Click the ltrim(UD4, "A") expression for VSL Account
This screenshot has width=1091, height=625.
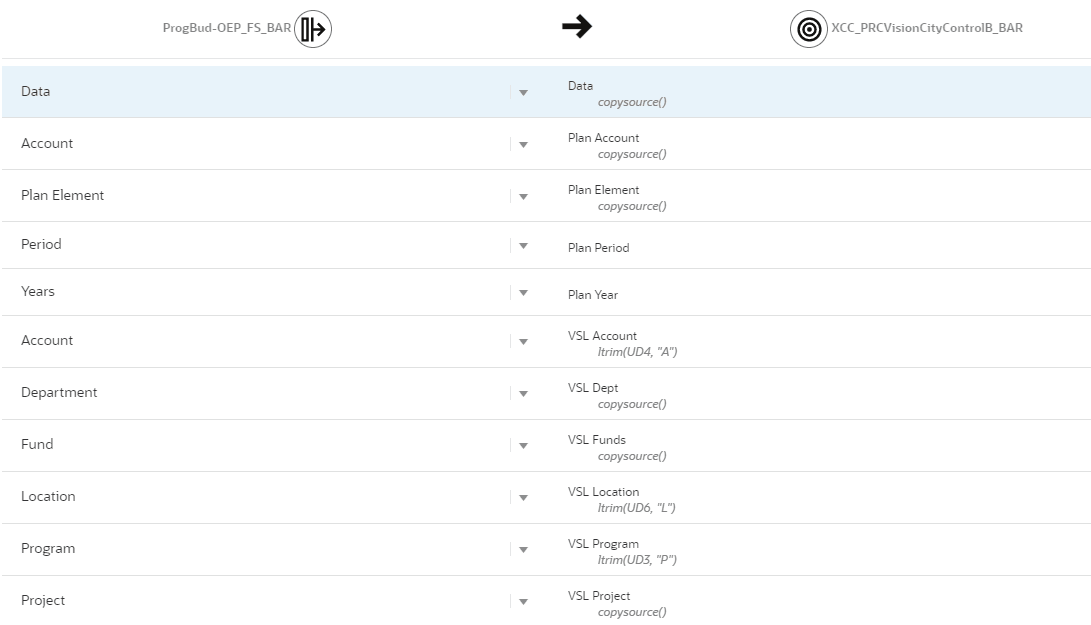[x=637, y=351]
